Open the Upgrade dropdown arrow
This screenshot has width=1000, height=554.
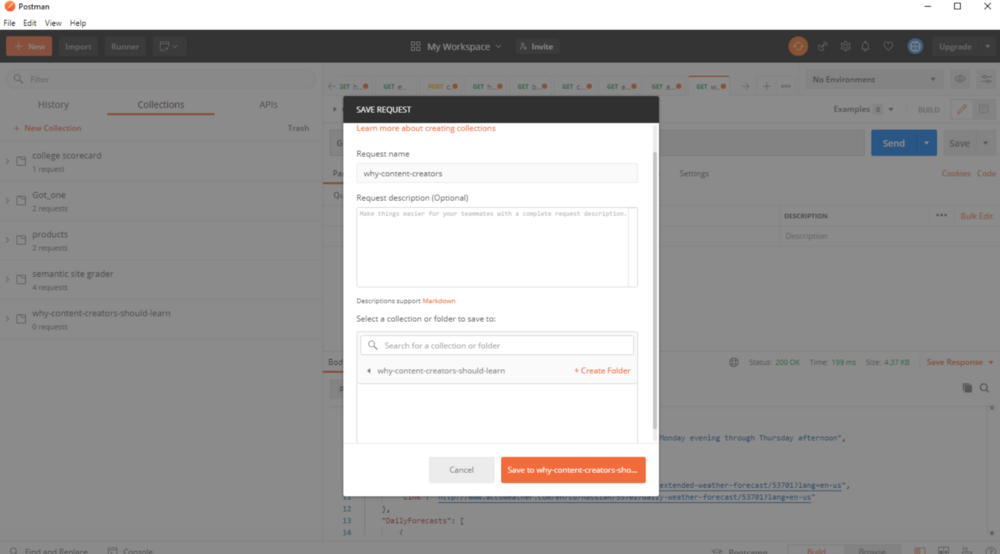987,47
